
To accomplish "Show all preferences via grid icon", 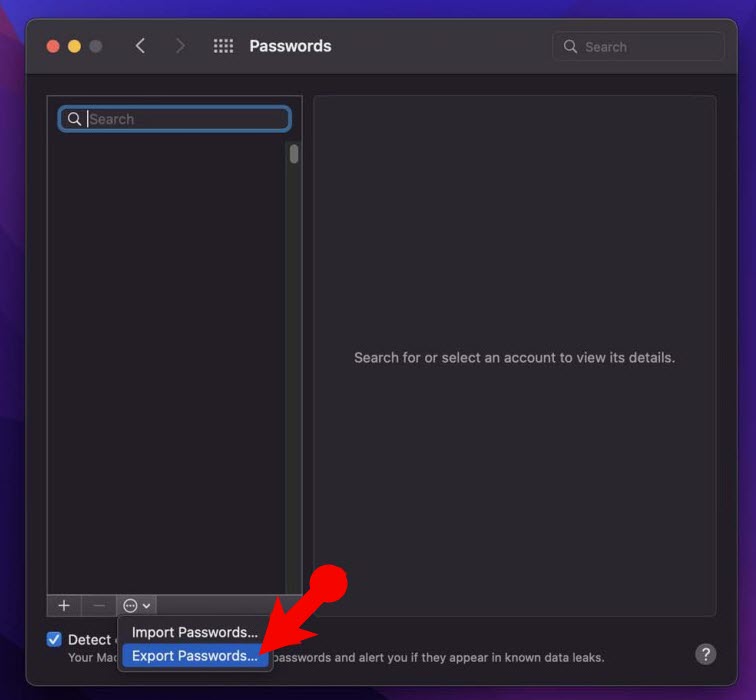I will click(223, 46).
